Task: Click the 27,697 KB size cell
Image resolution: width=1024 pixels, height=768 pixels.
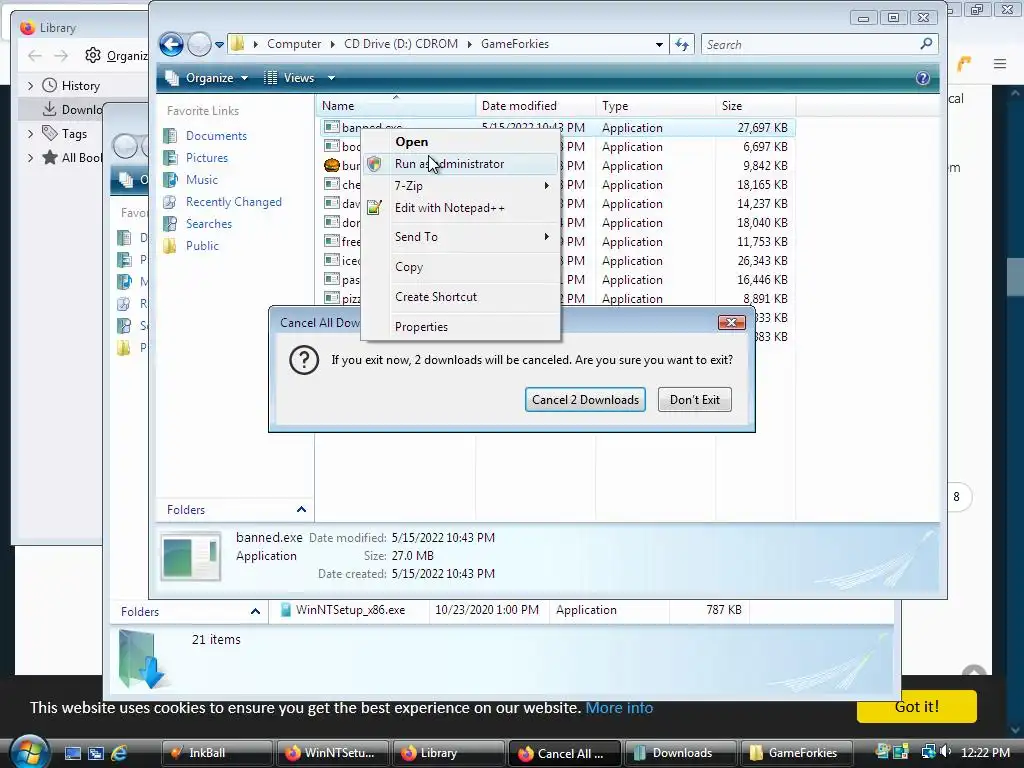Action: [x=762, y=128]
